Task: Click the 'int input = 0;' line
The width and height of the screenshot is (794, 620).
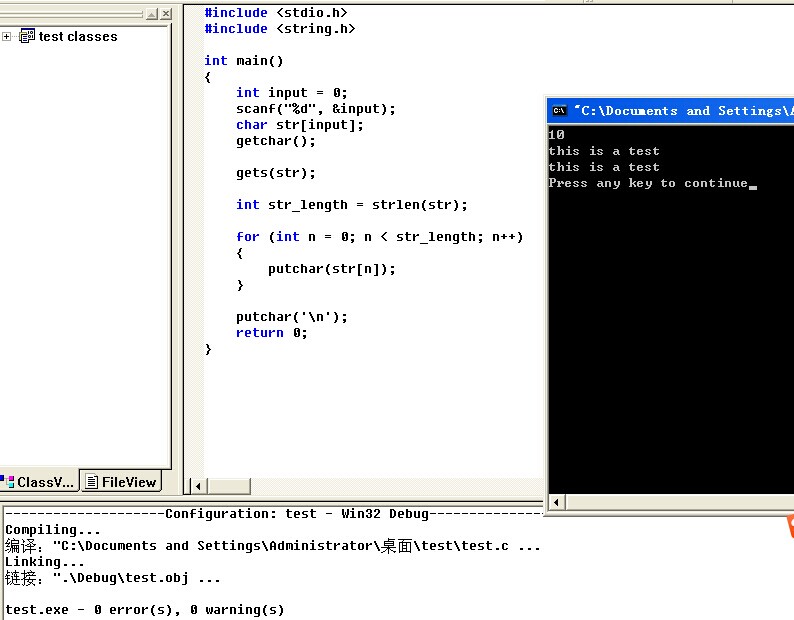Action: [x=292, y=93]
